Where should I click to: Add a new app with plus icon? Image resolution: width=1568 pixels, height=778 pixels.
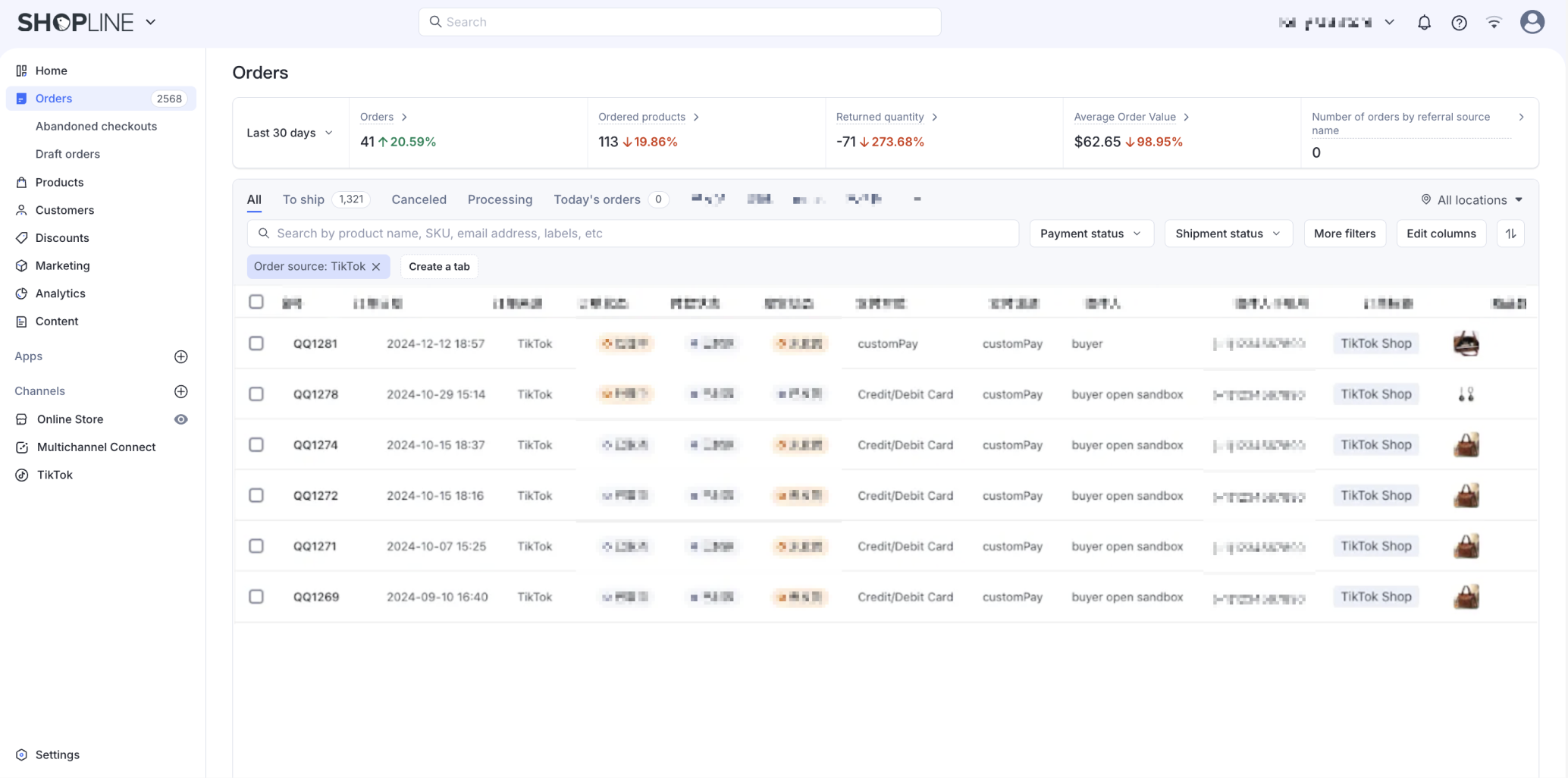coord(181,356)
